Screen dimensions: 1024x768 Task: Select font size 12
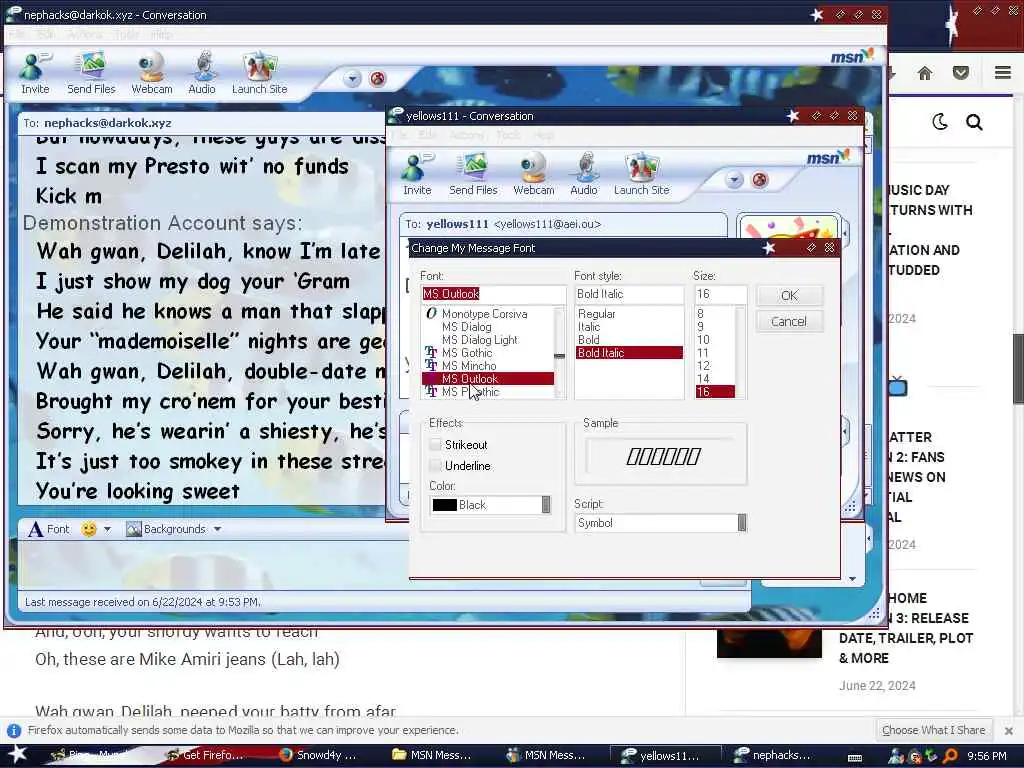pyautogui.click(x=703, y=366)
